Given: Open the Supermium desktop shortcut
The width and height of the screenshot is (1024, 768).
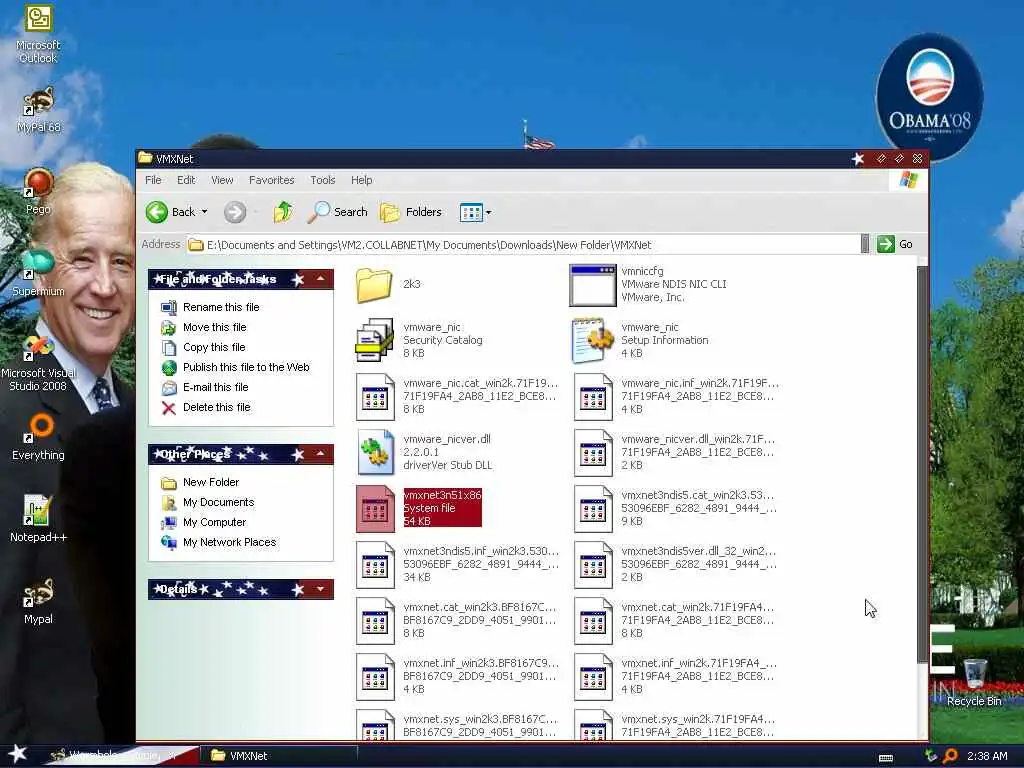Looking at the screenshot, I should tap(39, 272).
